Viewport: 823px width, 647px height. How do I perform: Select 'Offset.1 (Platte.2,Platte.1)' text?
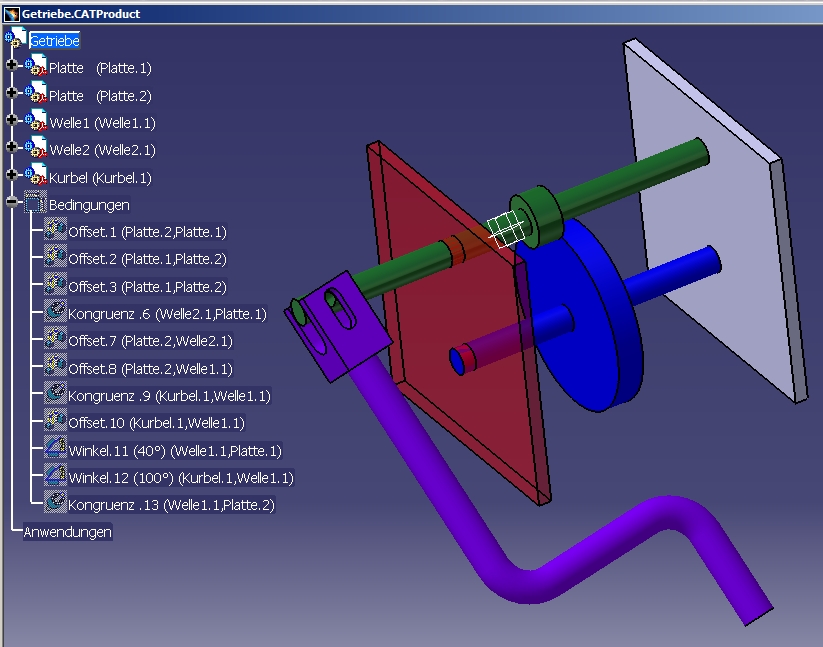pyautogui.click(x=147, y=232)
